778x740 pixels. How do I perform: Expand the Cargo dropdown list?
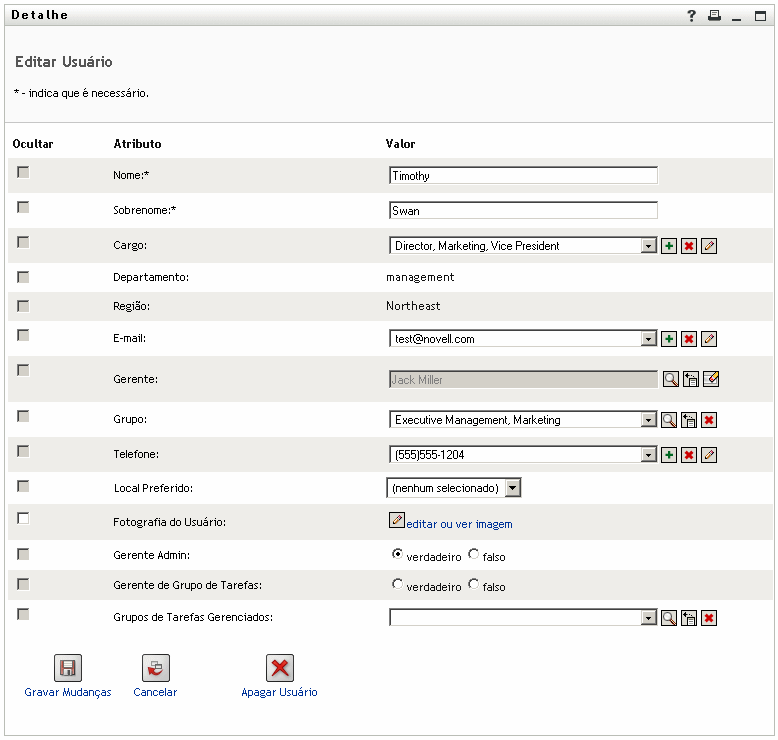(648, 246)
